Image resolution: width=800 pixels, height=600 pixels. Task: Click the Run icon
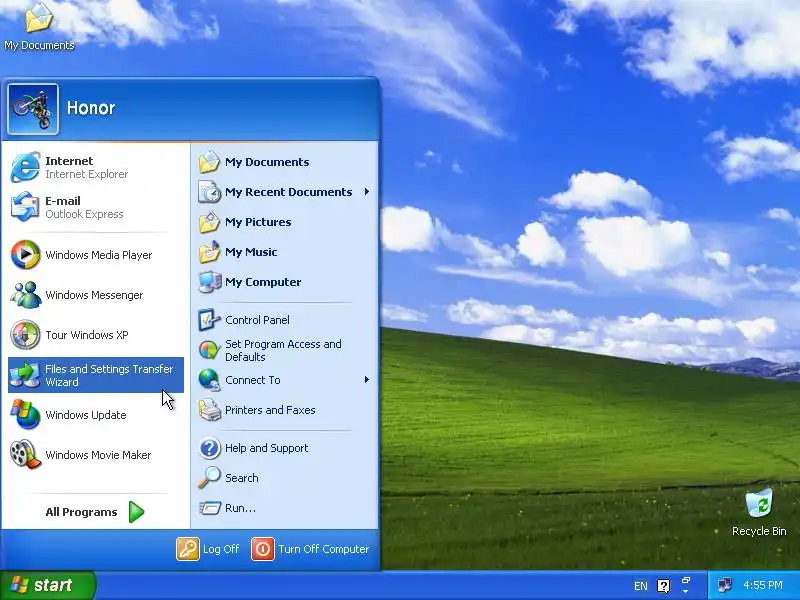point(209,508)
